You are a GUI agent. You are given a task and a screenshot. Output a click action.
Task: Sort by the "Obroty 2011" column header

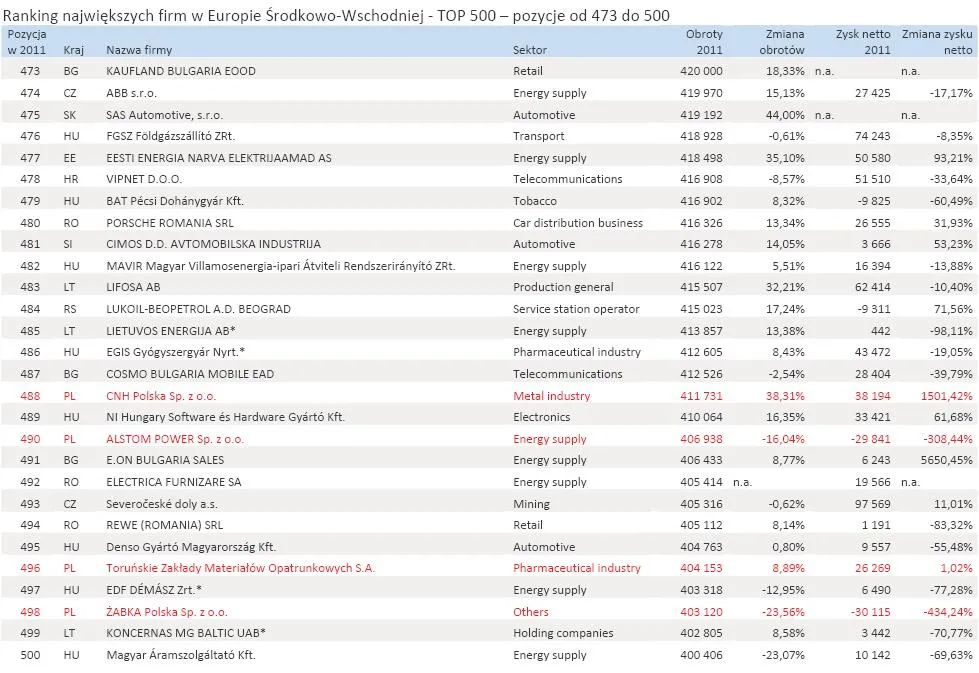[x=703, y=42]
